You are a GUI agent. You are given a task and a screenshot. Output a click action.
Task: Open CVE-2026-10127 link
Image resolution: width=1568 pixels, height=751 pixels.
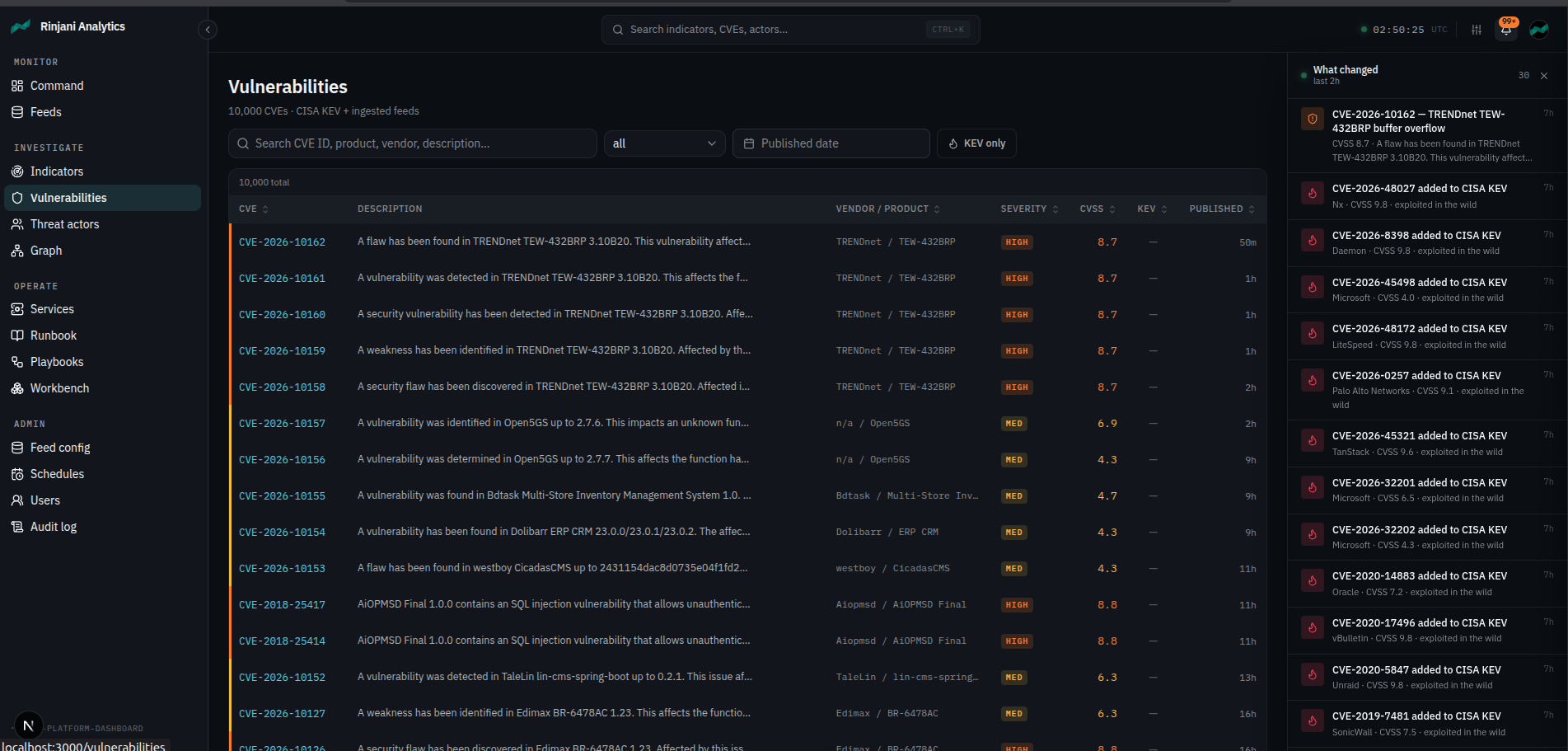pyautogui.click(x=282, y=714)
